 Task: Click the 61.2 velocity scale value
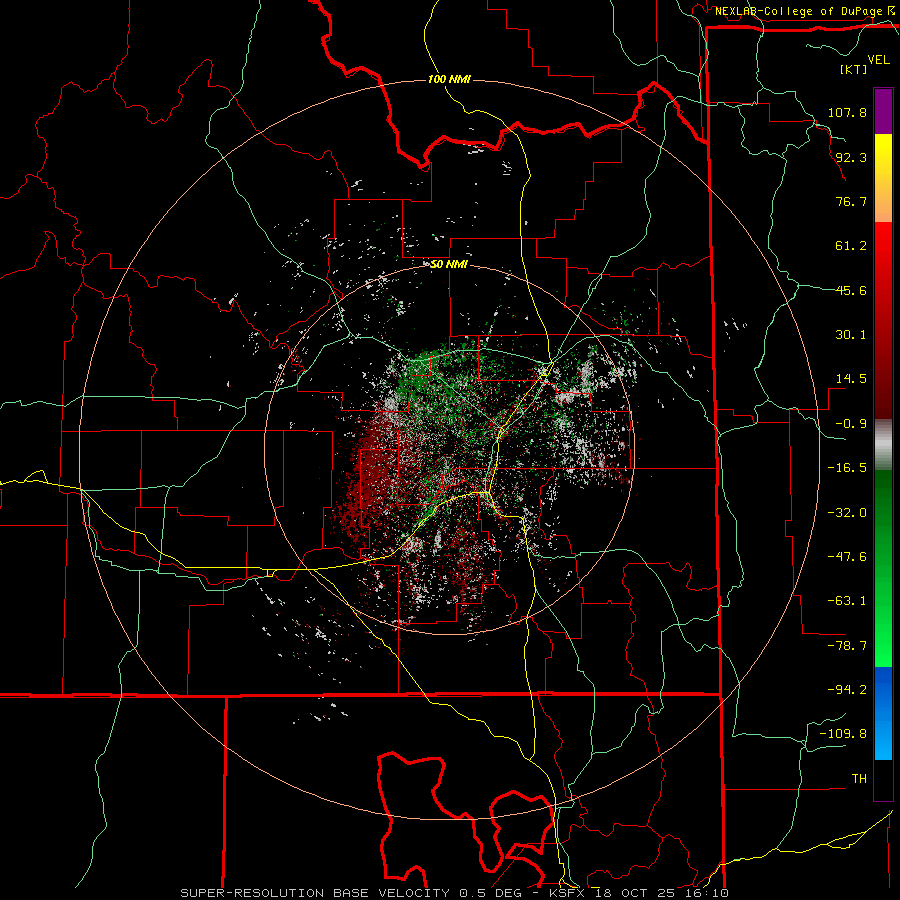click(x=851, y=246)
